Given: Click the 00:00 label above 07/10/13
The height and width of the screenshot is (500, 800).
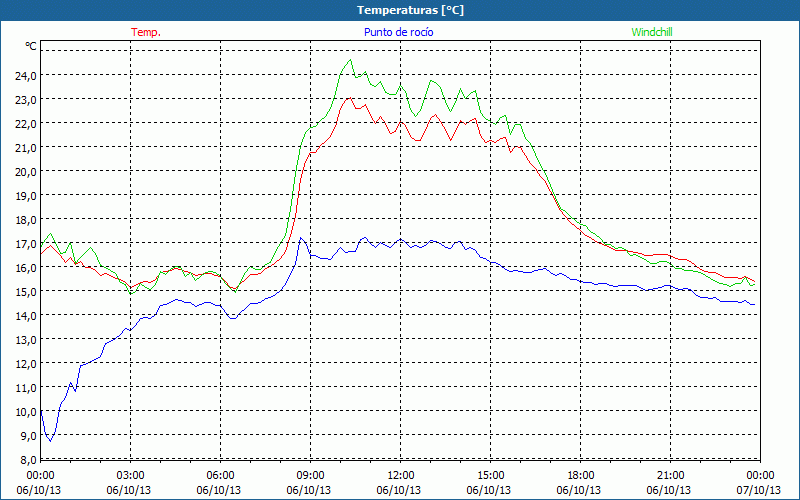Looking at the screenshot, I should [x=760, y=476].
